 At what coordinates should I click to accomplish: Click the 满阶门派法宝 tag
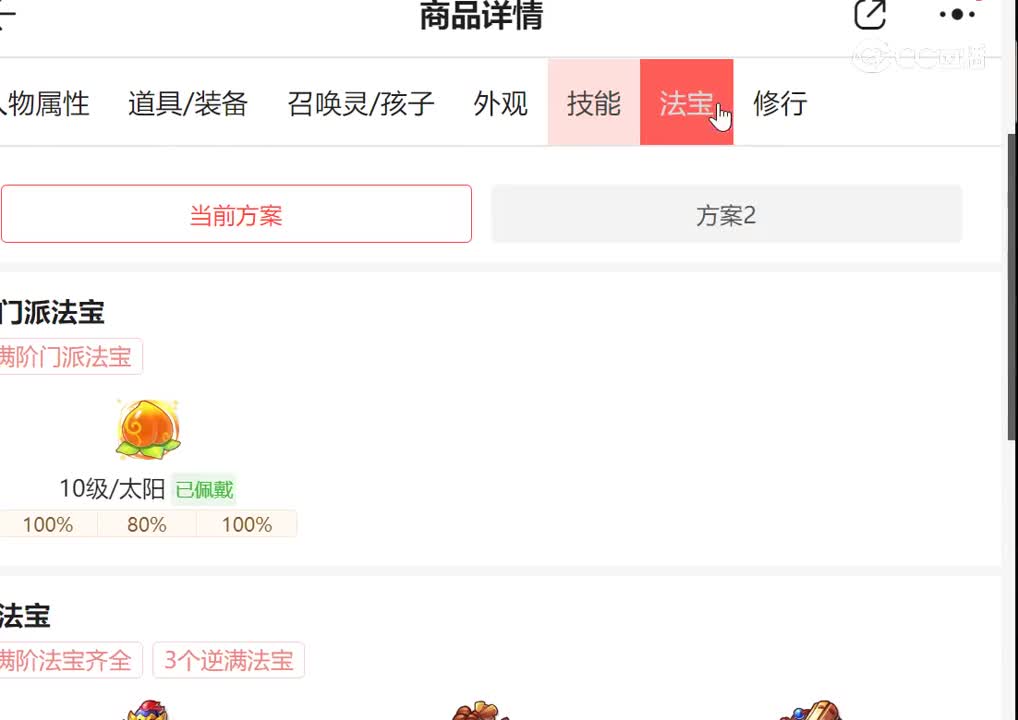click(x=70, y=356)
